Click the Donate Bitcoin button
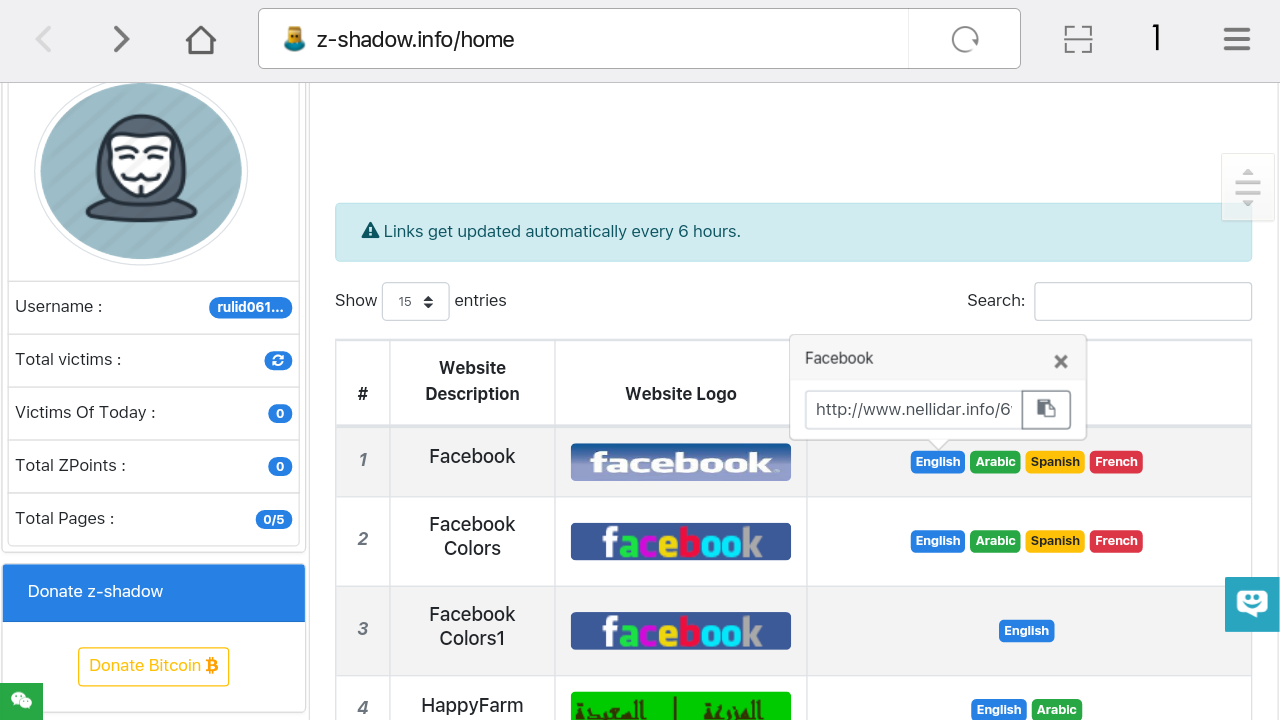Image resolution: width=1280 pixels, height=720 pixels. point(154,666)
